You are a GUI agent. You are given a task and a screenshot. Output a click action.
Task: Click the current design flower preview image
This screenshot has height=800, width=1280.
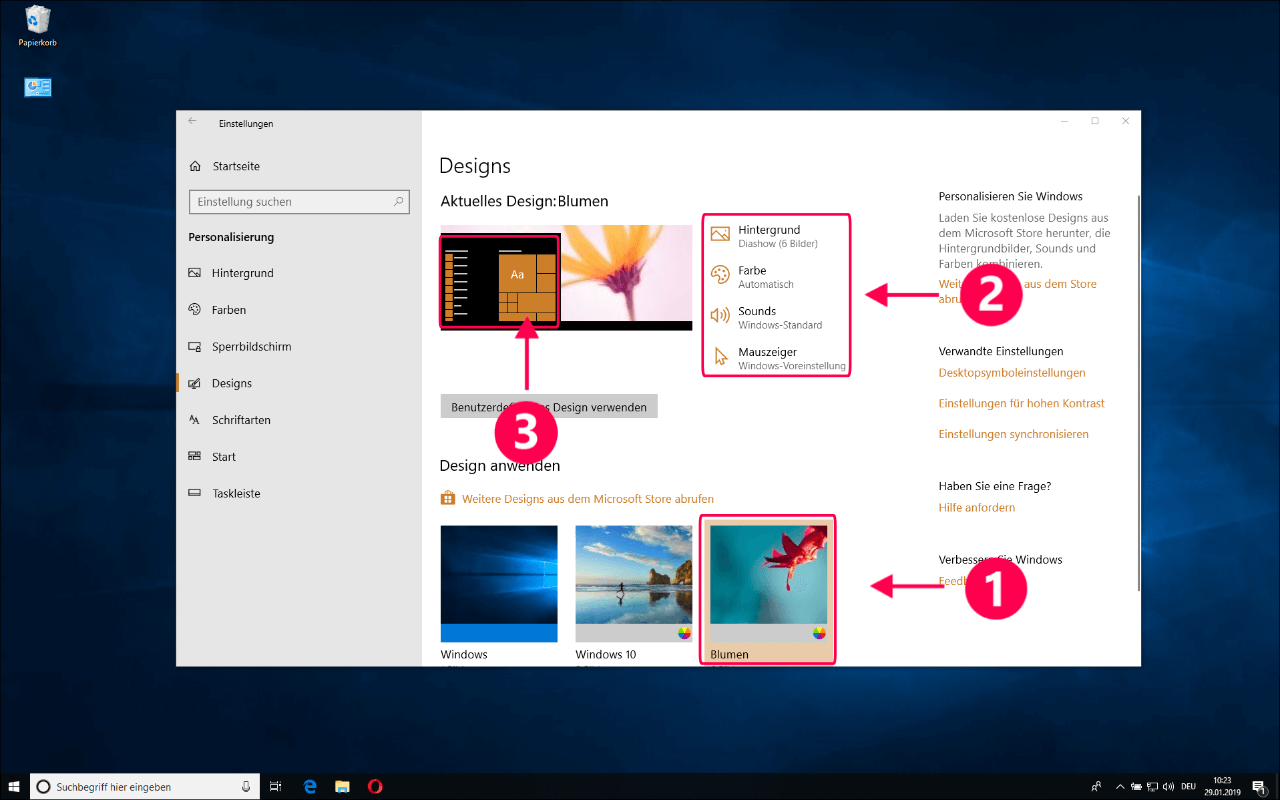(626, 273)
